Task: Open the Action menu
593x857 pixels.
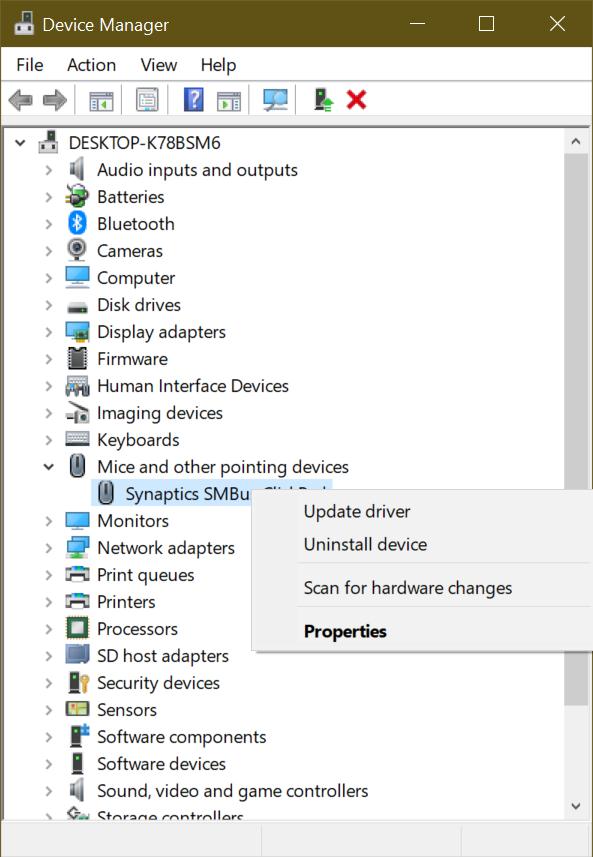Action: (91, 65)
